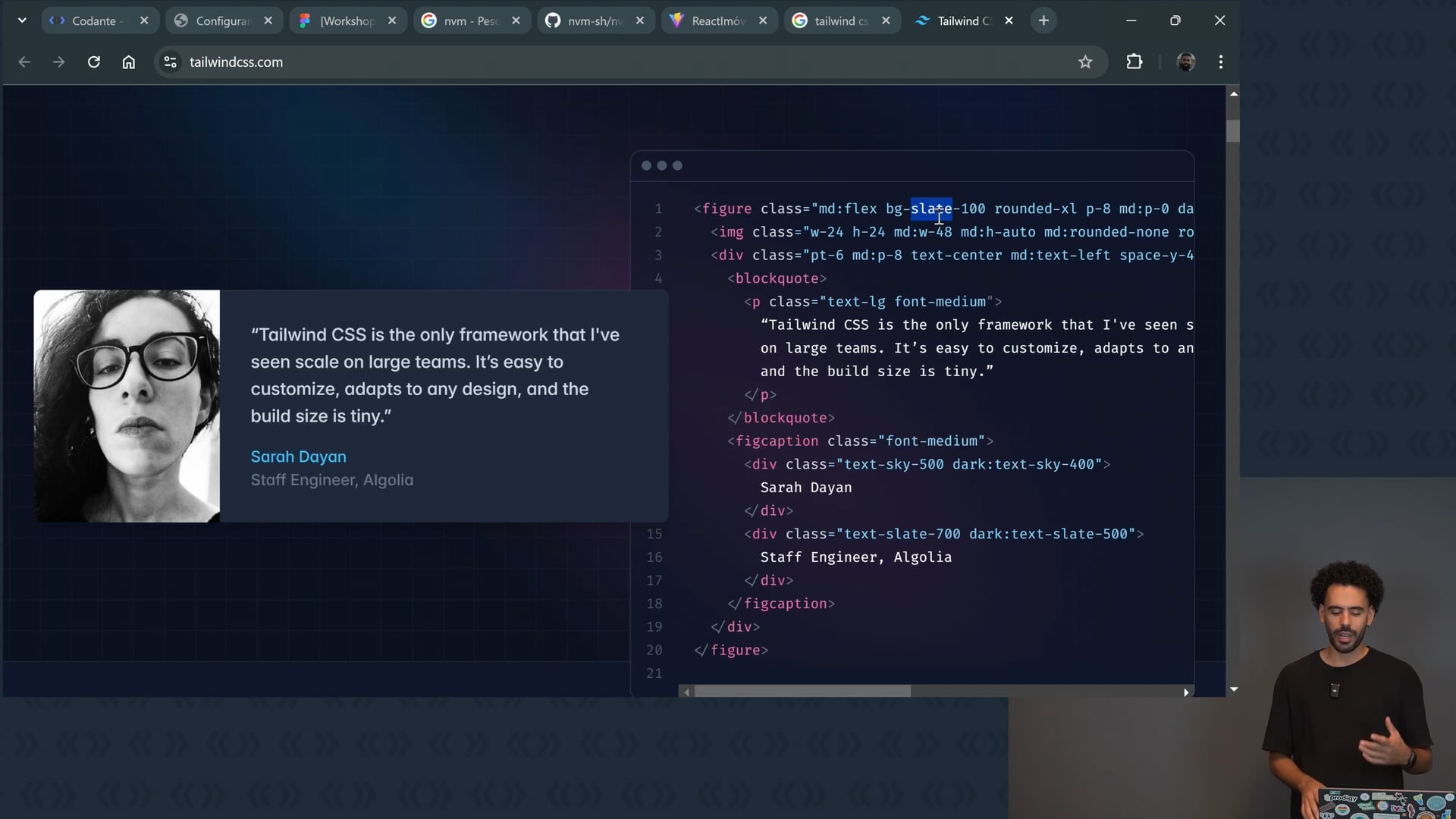Viewport: 1456px width, 819px height.
Task: Restore down the Chrome window
Action: click(1175, 20)
